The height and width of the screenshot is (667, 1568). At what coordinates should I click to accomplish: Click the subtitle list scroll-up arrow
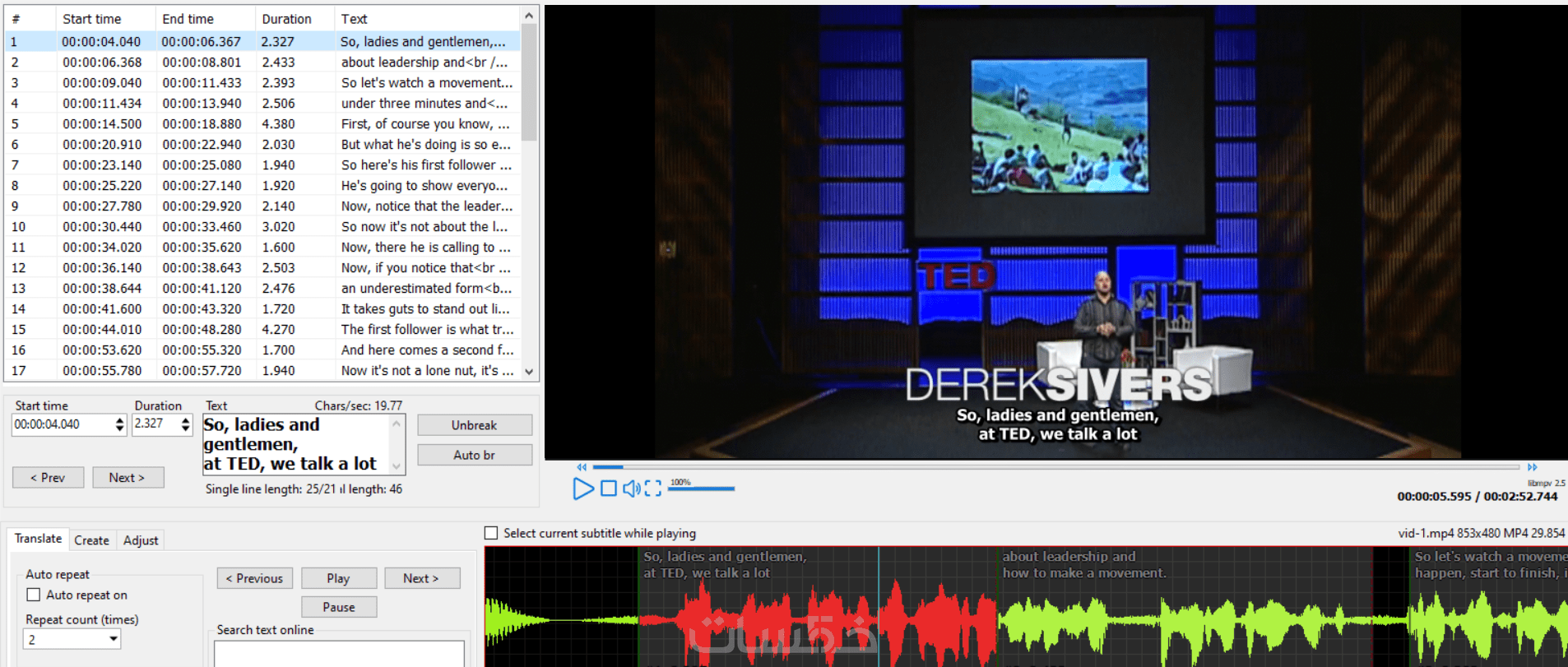click(x=529, y=16)
